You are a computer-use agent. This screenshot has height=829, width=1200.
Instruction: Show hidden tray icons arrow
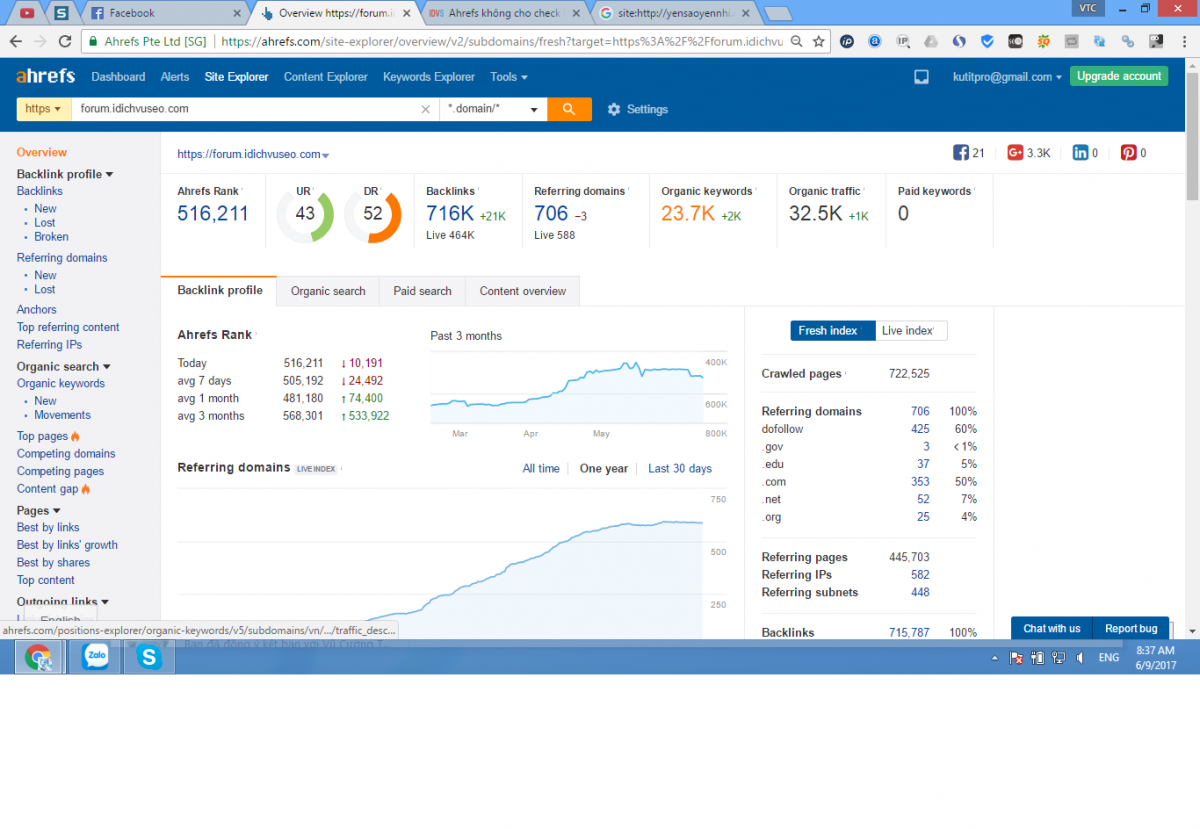click(x=994, y=658)
